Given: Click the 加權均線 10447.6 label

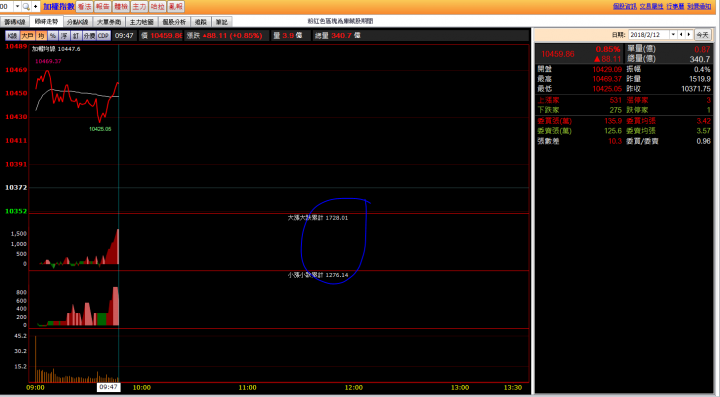Looking at the screenshot, I should [x=56, y=49].
